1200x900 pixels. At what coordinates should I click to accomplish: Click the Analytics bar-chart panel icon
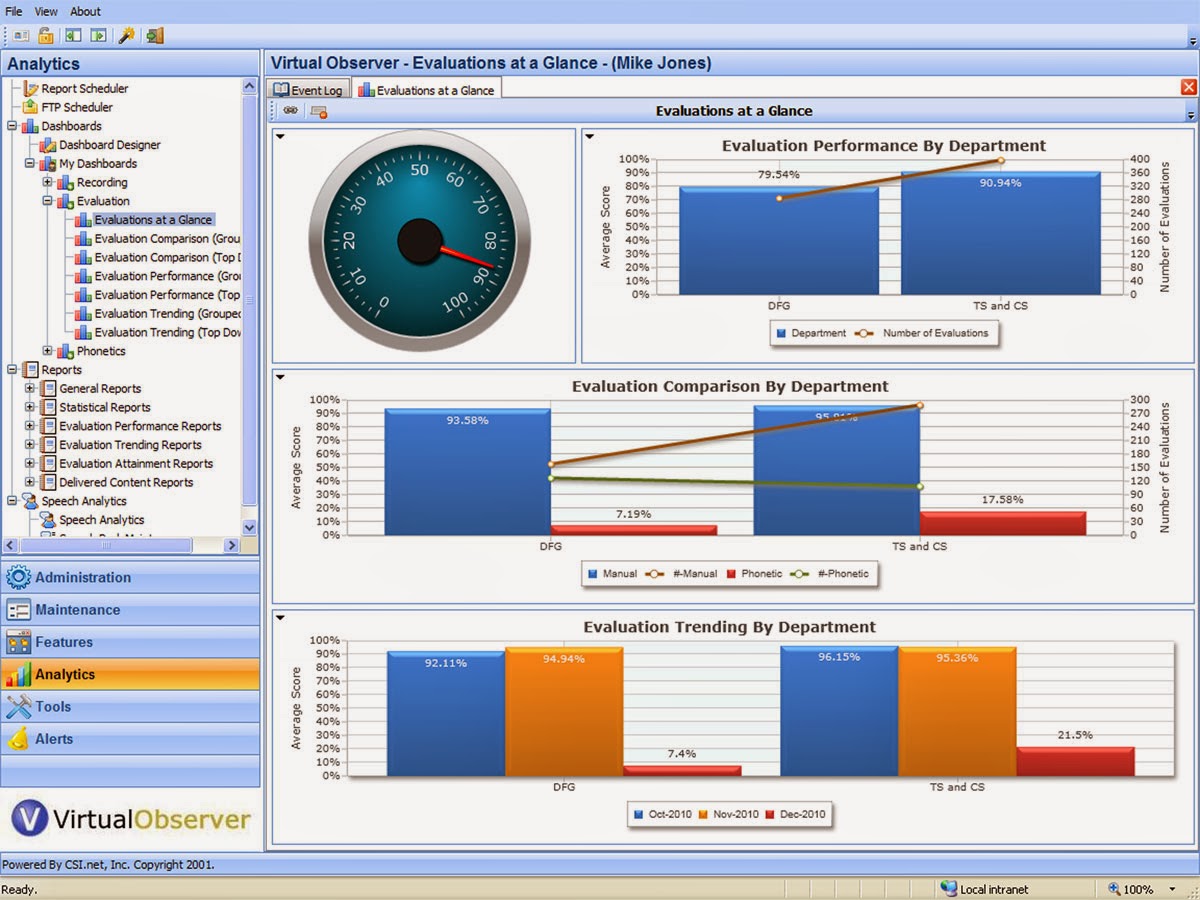click(18, 674)
